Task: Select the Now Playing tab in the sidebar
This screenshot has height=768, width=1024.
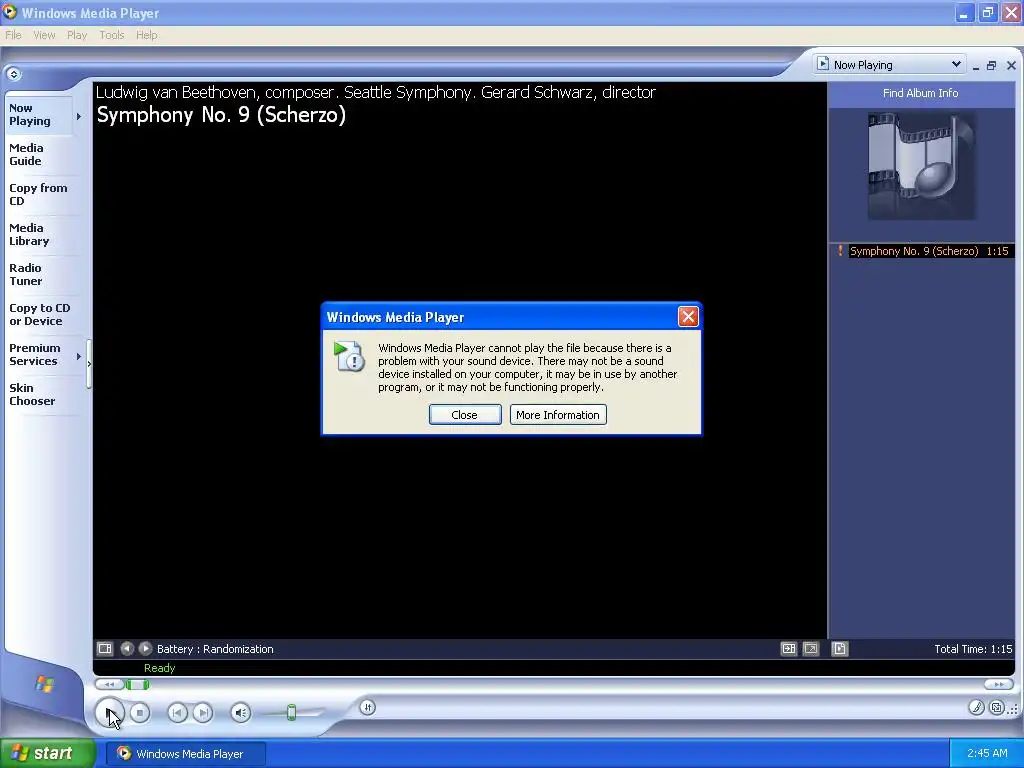Action: [38, 115]
